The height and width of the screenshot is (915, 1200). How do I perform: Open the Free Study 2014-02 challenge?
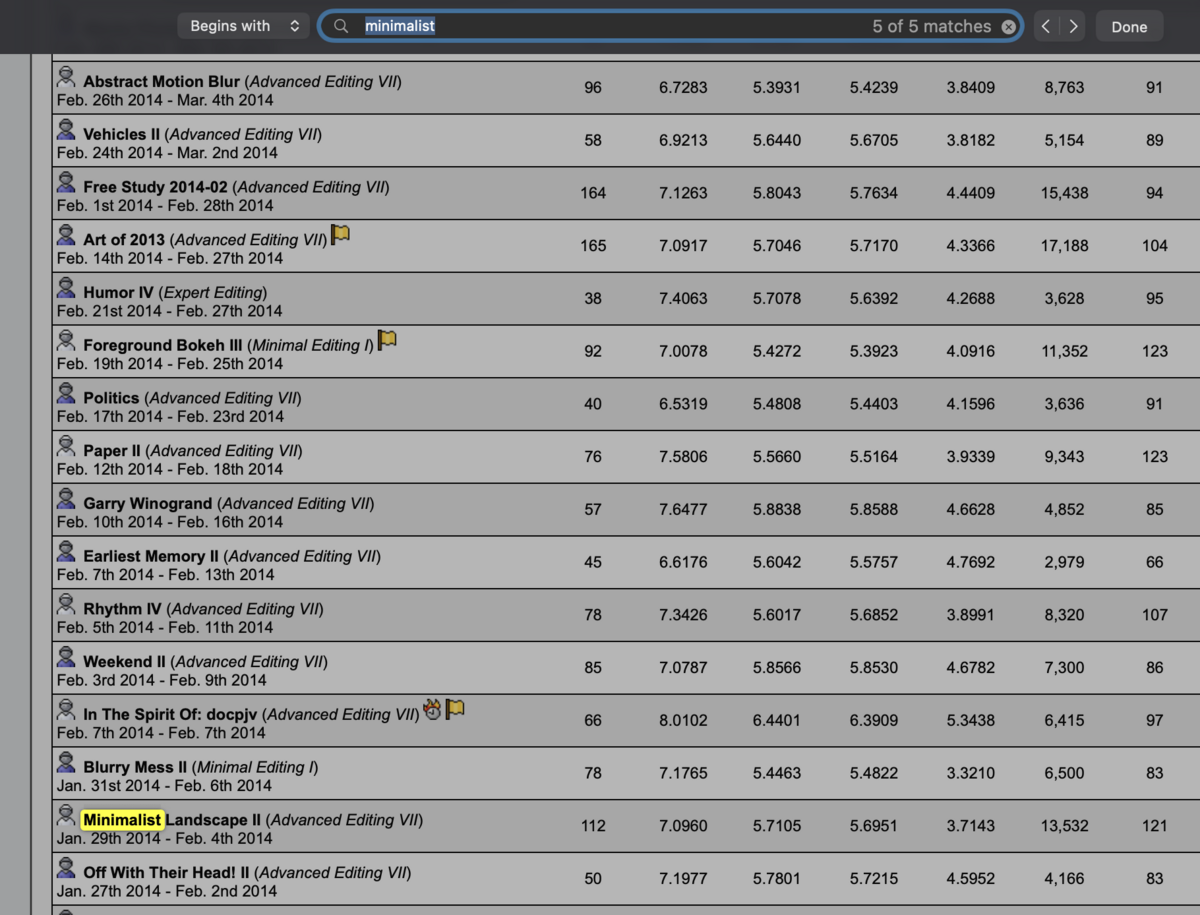[x=155, y=187]
